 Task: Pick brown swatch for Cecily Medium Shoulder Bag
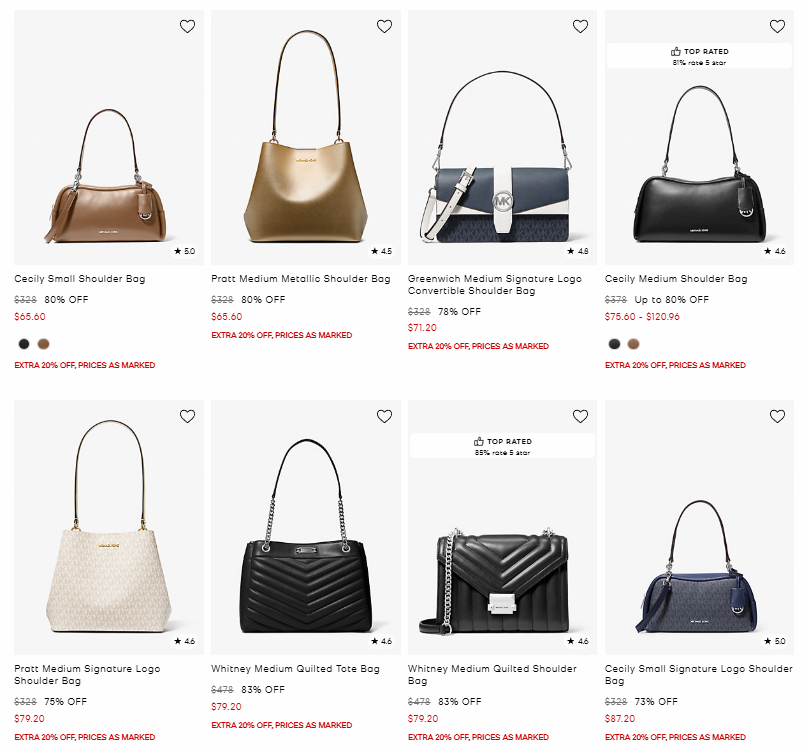tap(633, 344)
